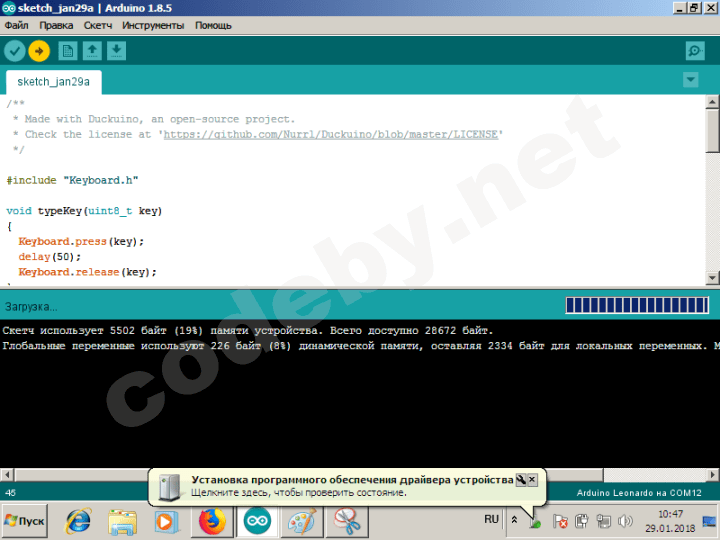
Task: Open the Serial Monitor magnifier icon
Action: point(695,51)
